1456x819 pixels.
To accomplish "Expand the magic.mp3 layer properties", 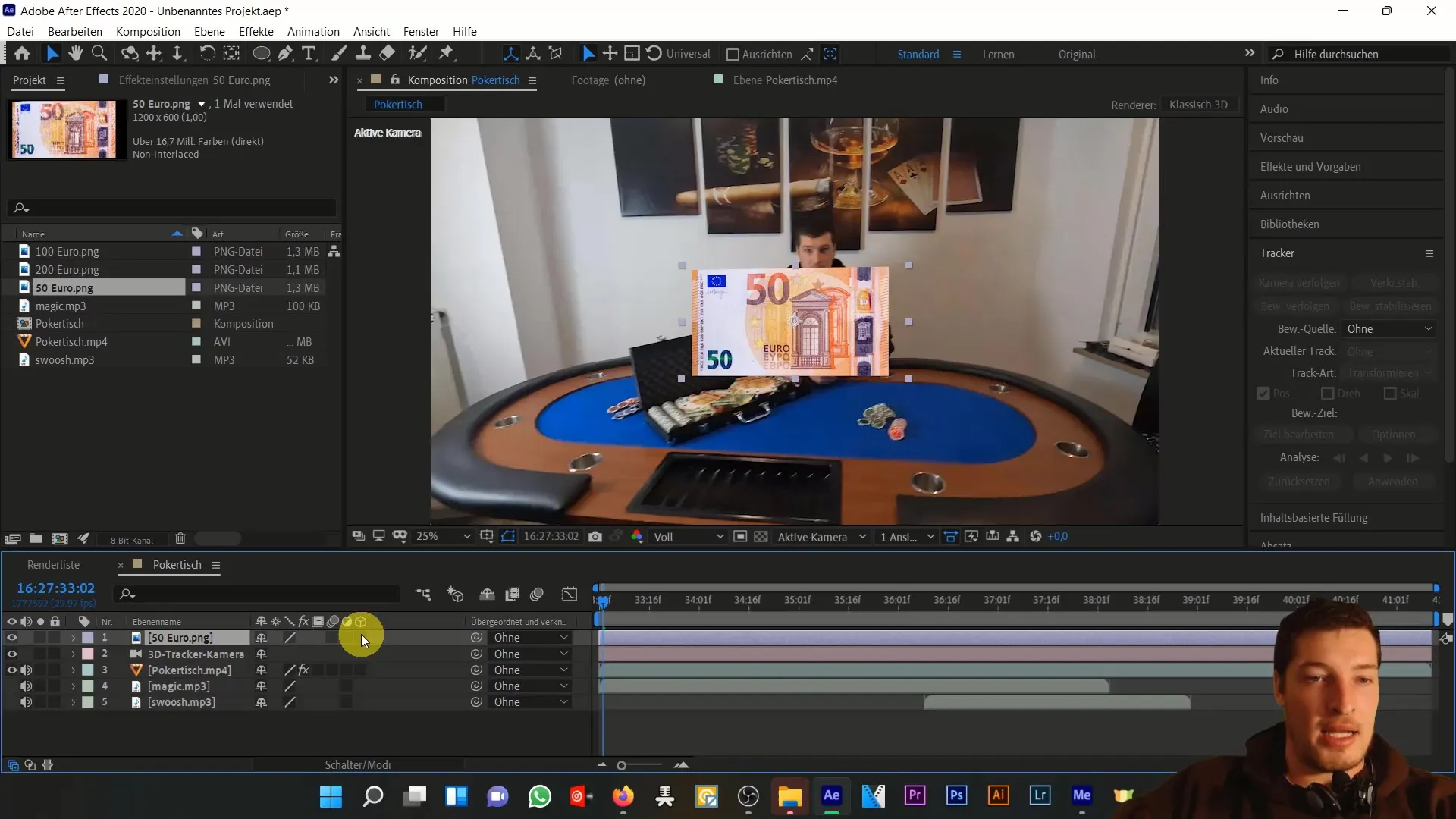I will pos(74,686).
